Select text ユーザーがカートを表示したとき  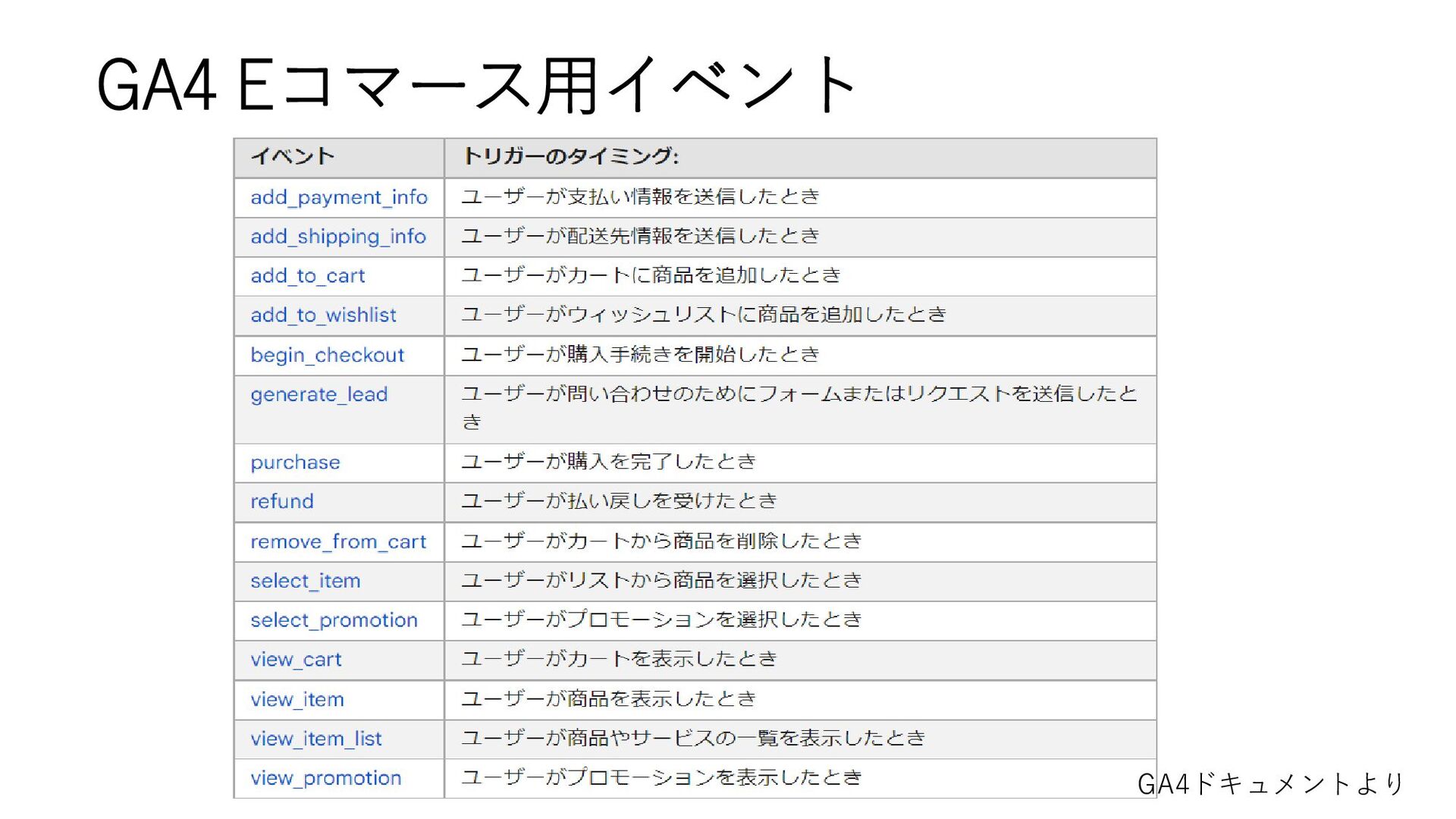click(x=620, y=659)
